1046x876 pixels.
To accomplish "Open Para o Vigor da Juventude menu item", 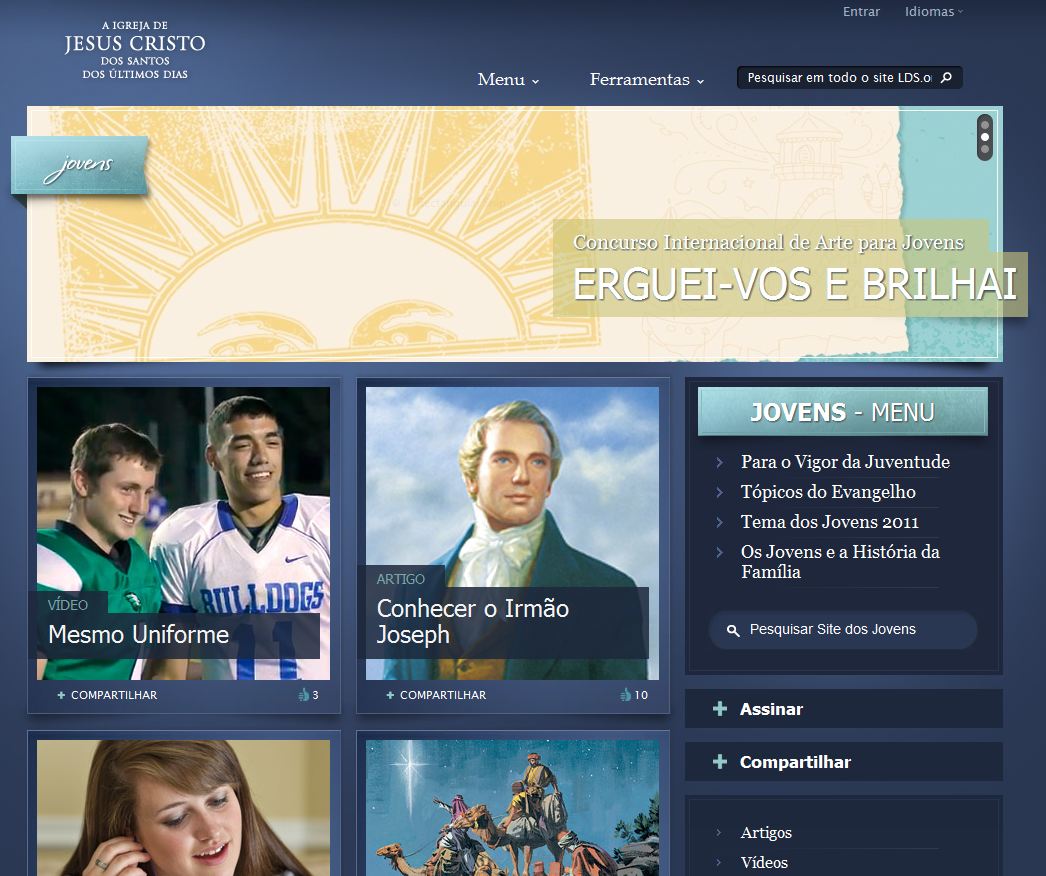I will tap(844, 462).
